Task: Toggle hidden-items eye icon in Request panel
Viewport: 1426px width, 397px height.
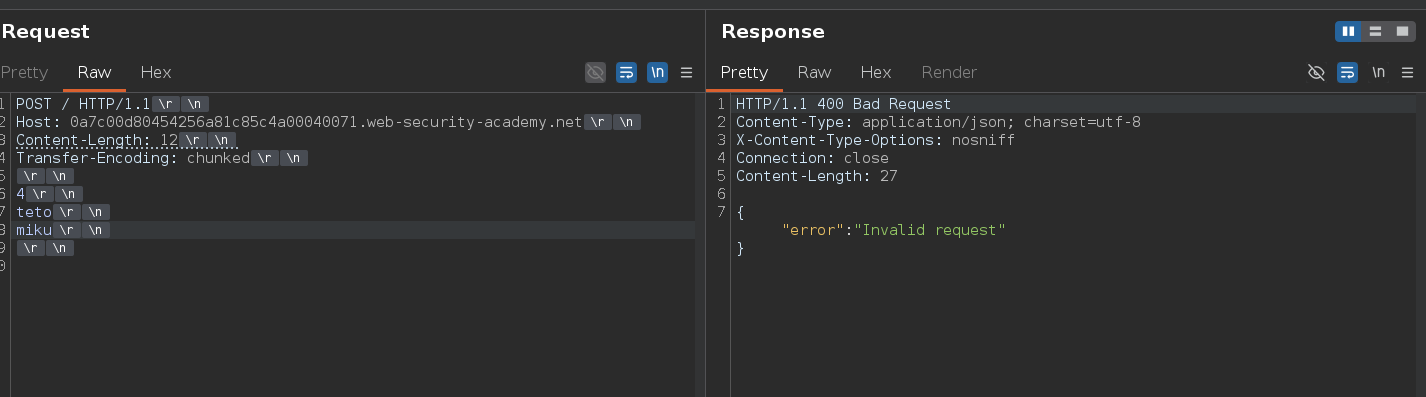Action: [595, 72]
